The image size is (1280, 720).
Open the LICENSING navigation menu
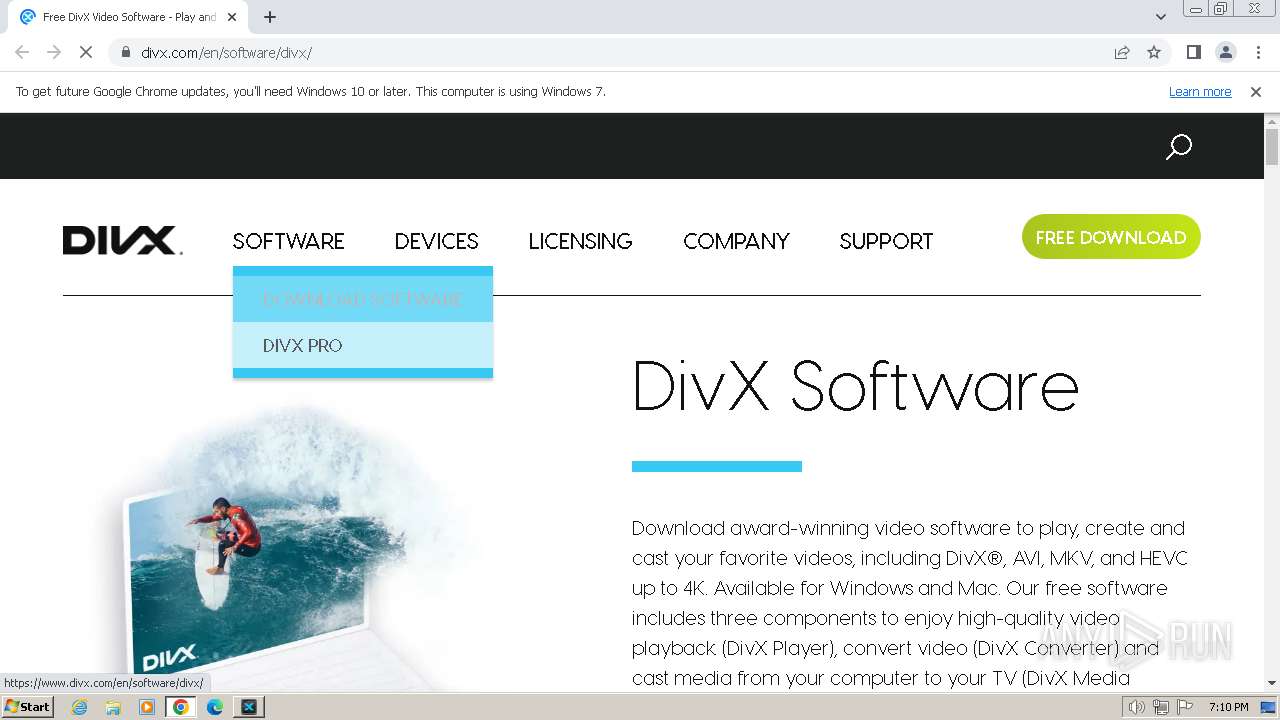(580, 241)
